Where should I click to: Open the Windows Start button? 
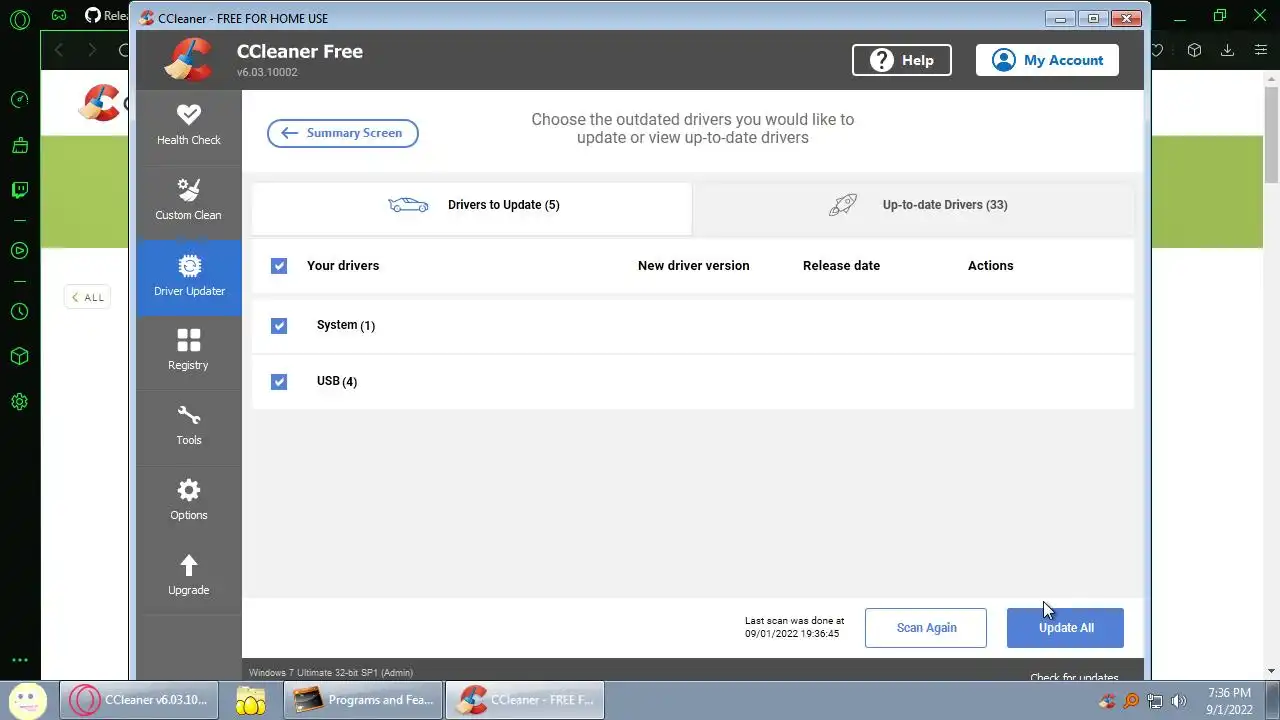tap(27, 700)
